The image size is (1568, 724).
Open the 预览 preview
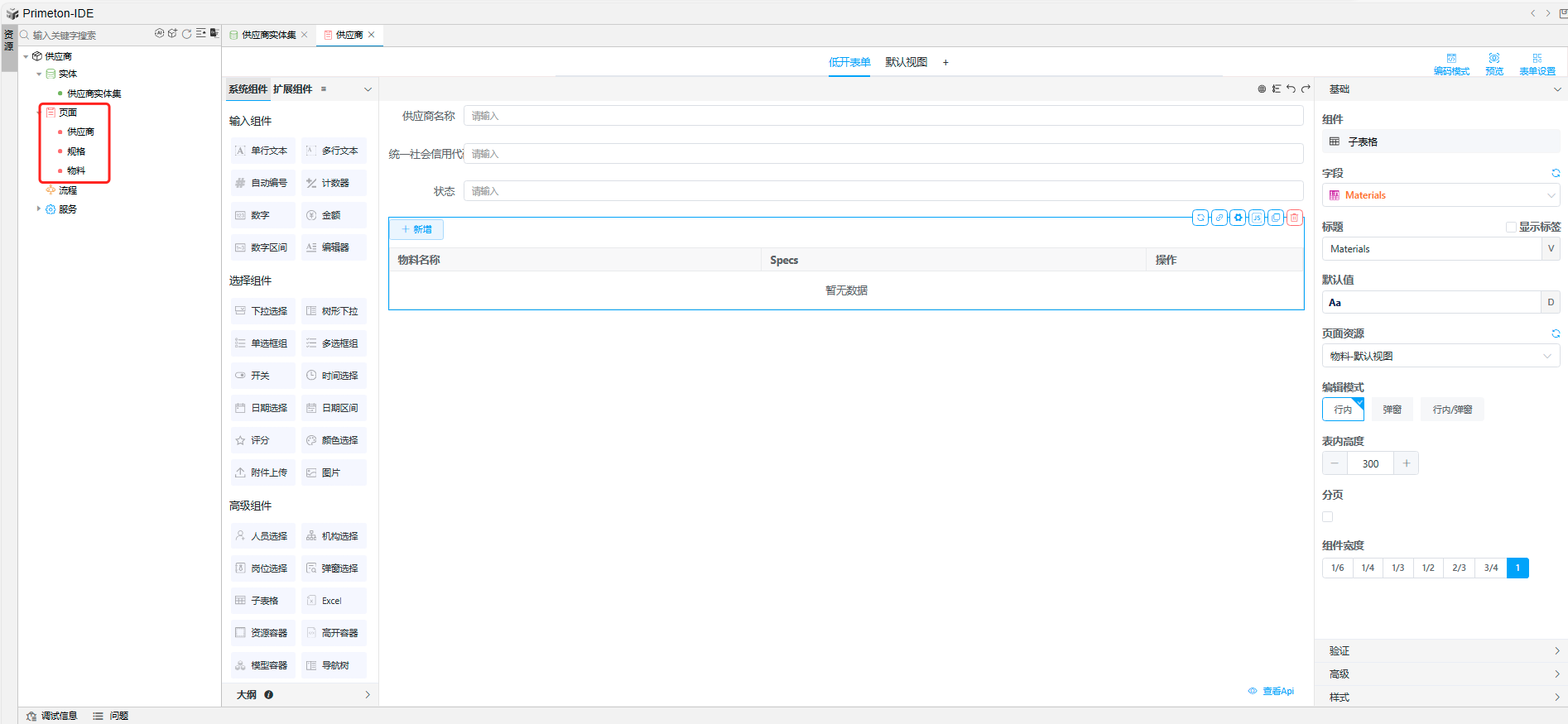click(x=1494, y=65)
